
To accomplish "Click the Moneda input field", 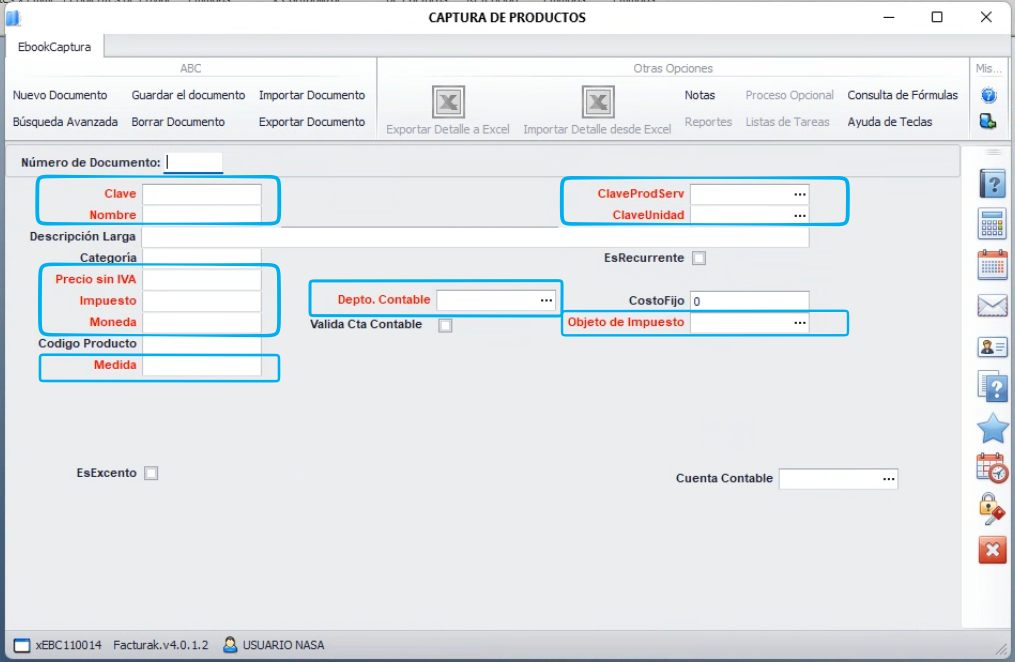I will coord(202,322).
